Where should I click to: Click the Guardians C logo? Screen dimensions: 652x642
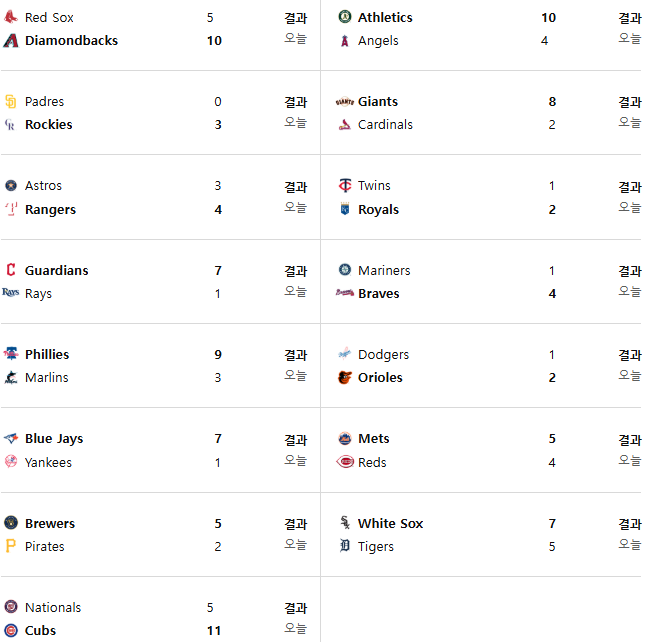pos(11,270)
